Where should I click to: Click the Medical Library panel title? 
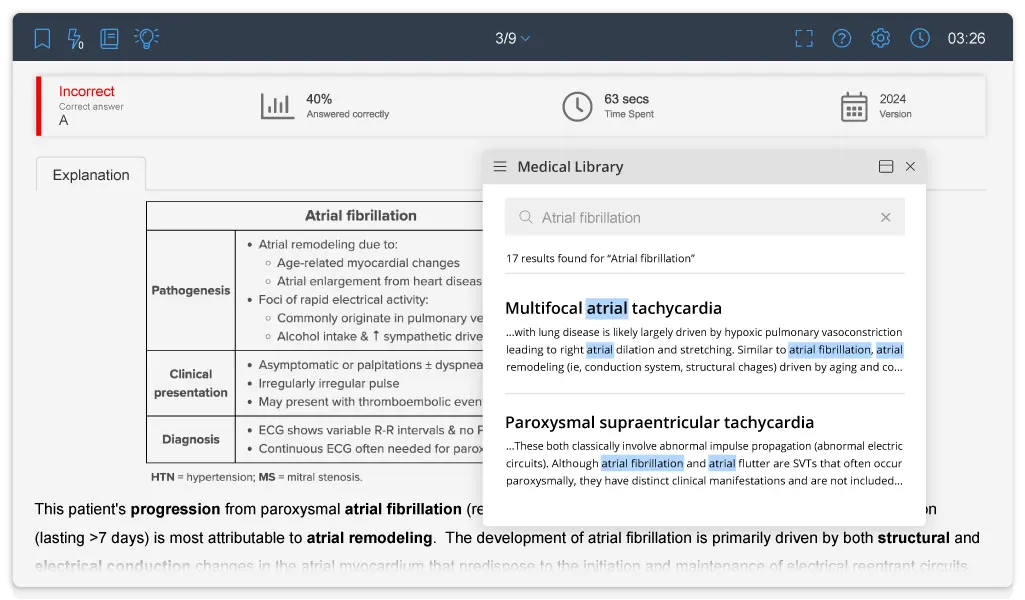click(570, 167)
